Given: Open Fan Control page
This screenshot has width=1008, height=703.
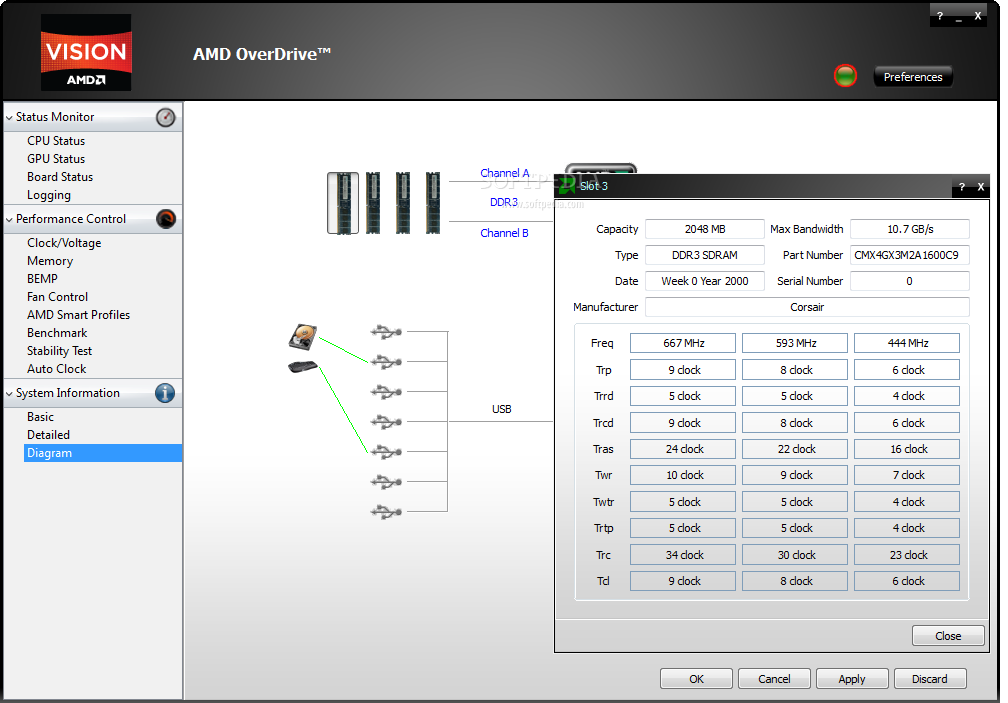Looking at the screenshot, I should click(x=57, y=297).
